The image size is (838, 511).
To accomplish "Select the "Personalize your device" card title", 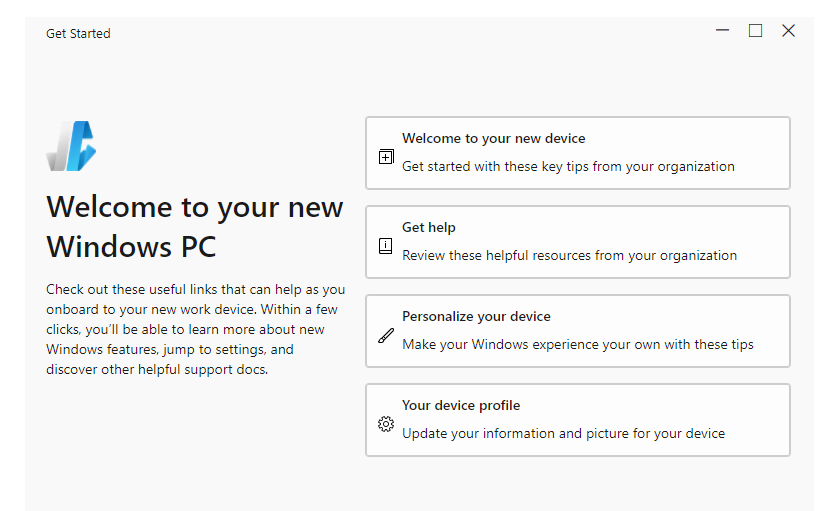I will (x=476, y=317).
